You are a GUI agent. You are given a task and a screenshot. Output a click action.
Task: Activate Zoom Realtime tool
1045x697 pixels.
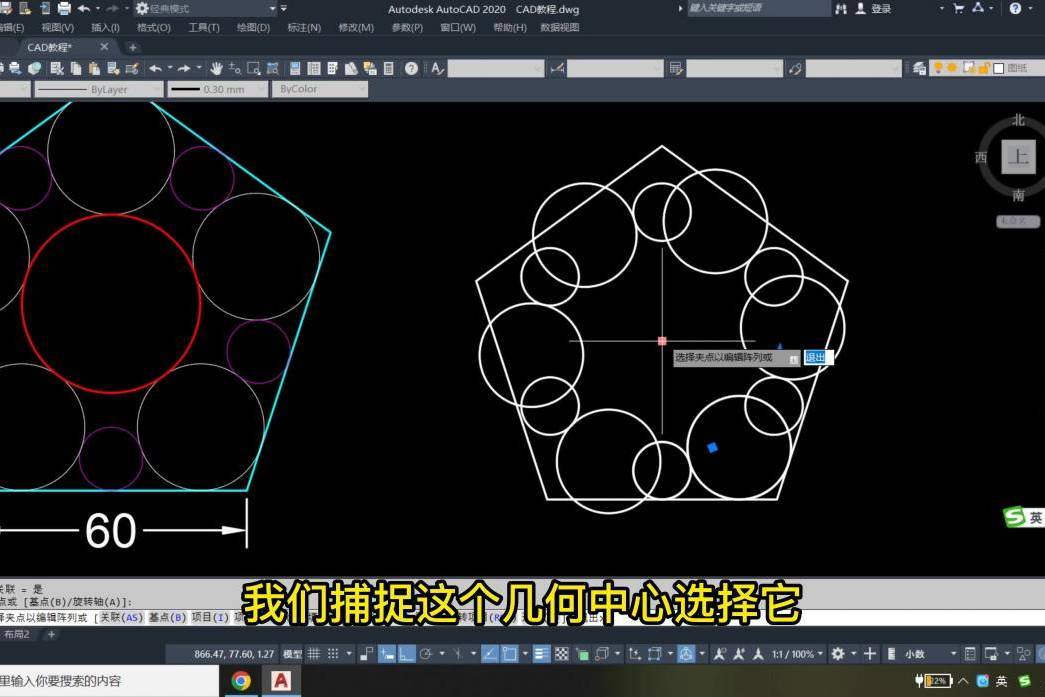point(235,68)
